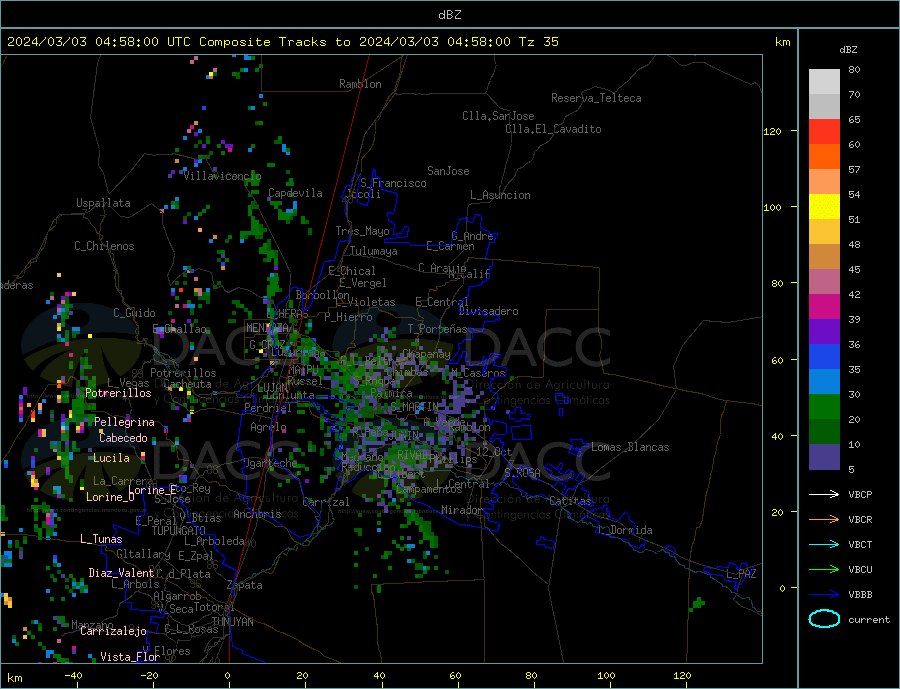Viewport: 900px width, 689px height.
Task: Click the Reserva_Telteca map label
Action: (x=596, y=98)
